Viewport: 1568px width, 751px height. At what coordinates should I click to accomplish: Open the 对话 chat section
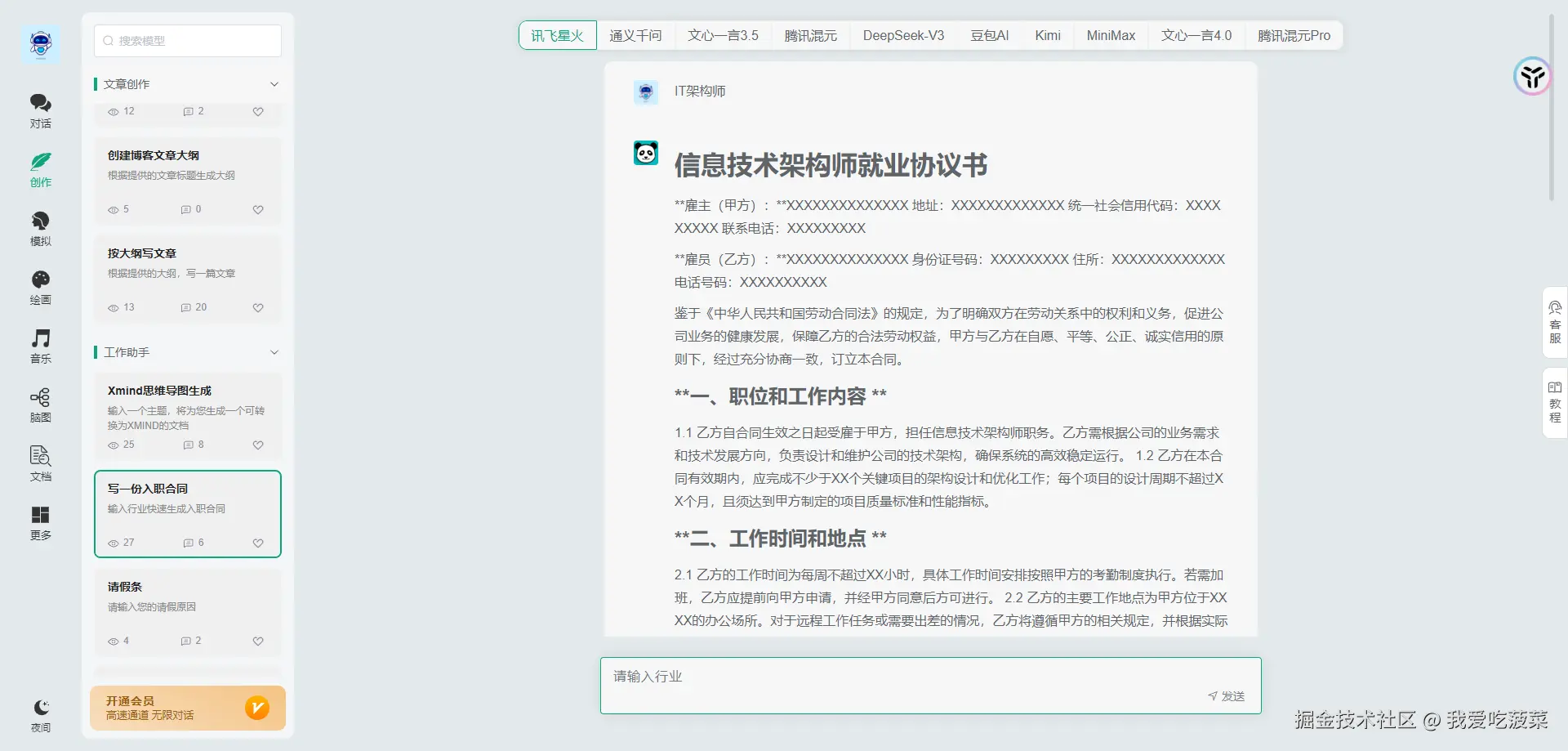[x=41, y=111]
